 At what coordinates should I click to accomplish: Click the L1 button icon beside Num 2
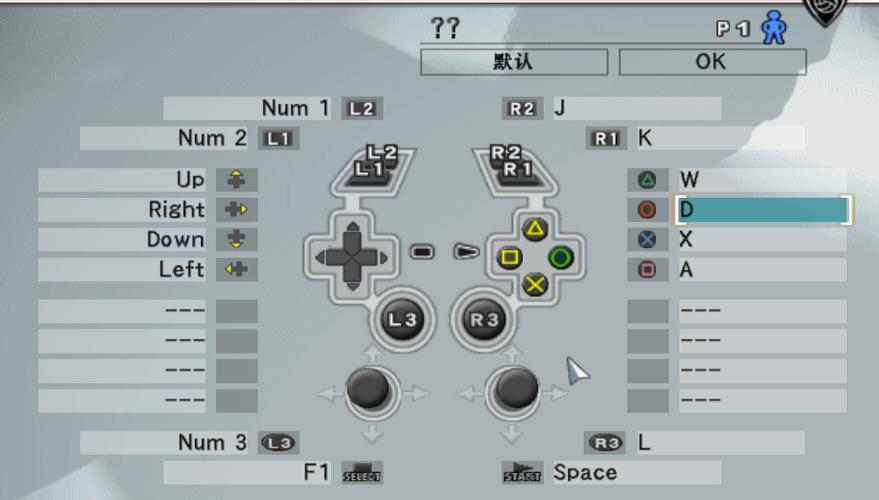[x=279, y=138]
